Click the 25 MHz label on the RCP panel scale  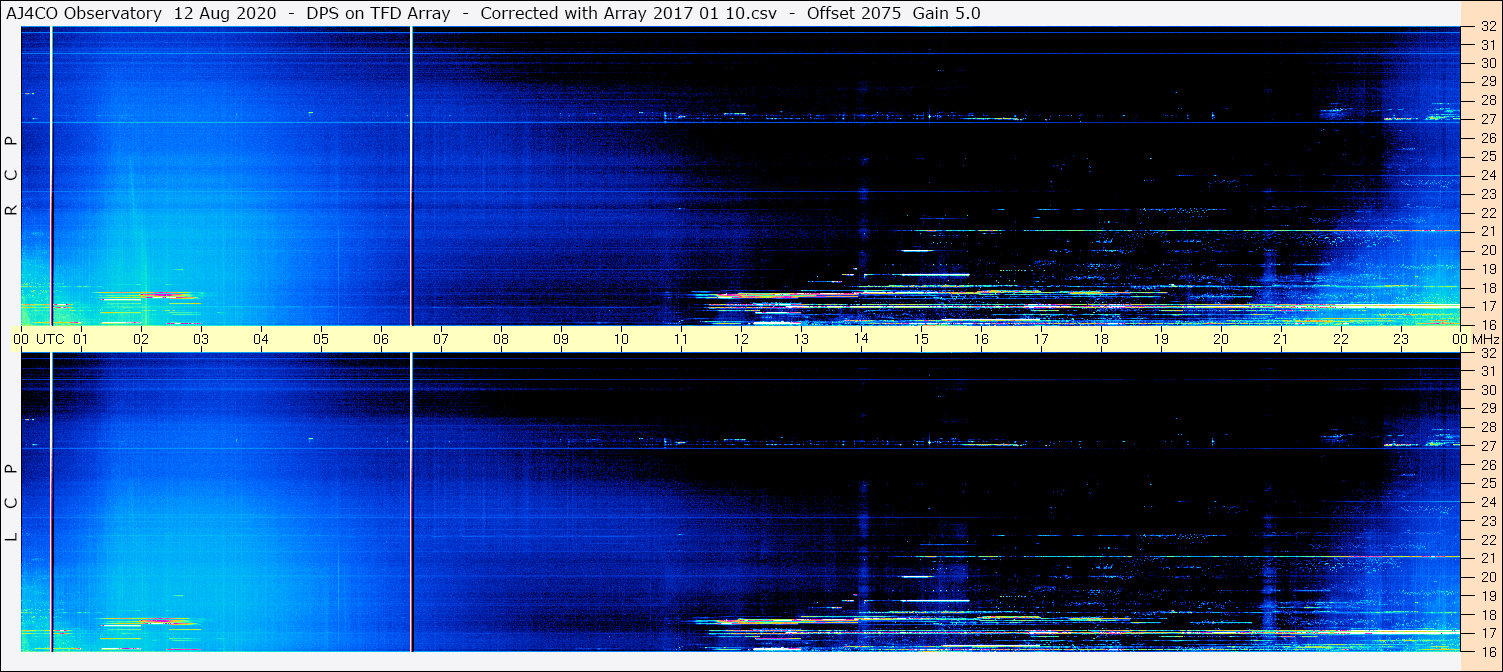[1487, 156]
